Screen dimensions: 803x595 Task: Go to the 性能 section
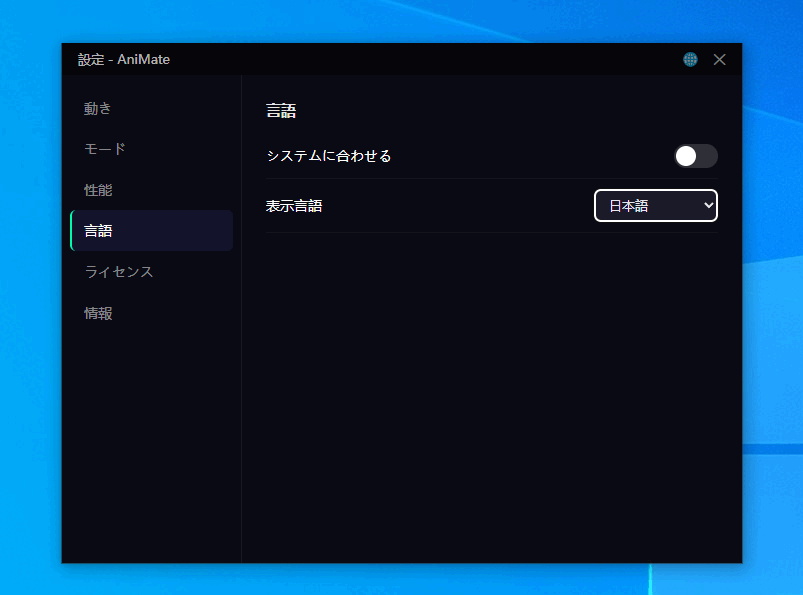coord(152,190)
